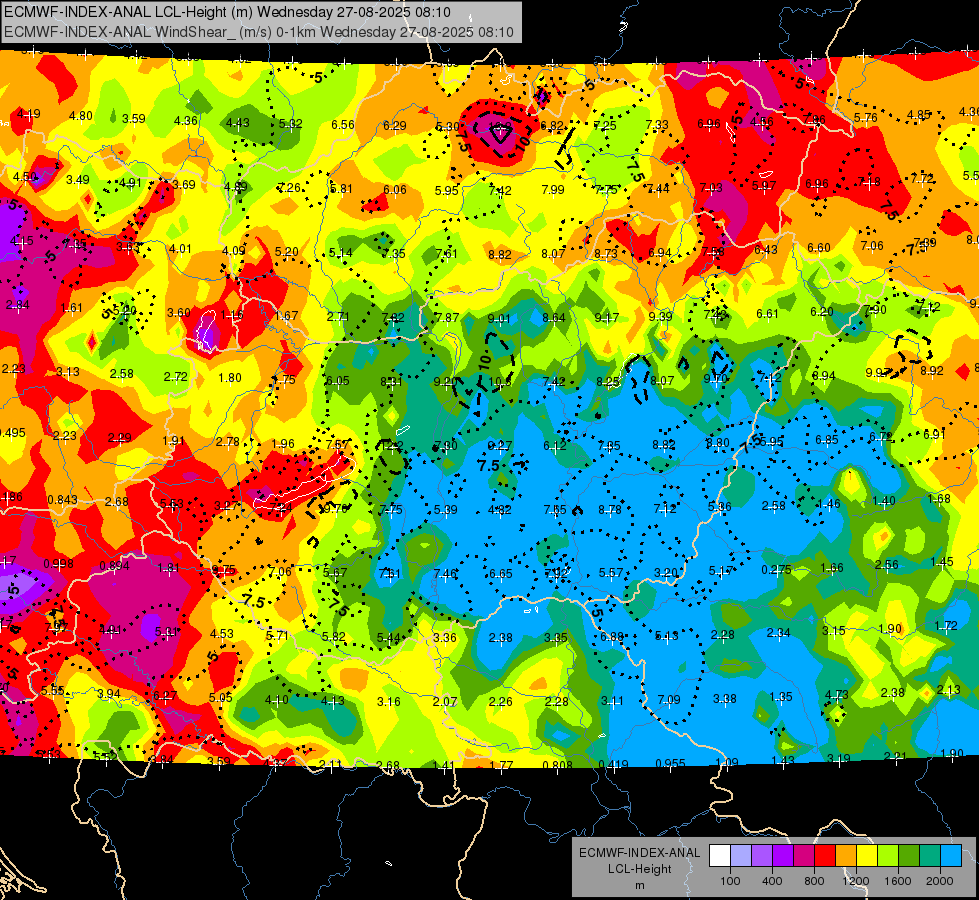Click the grid value '5.76'
Viewport: 979px width, 900px height.
tap(865, 117)
